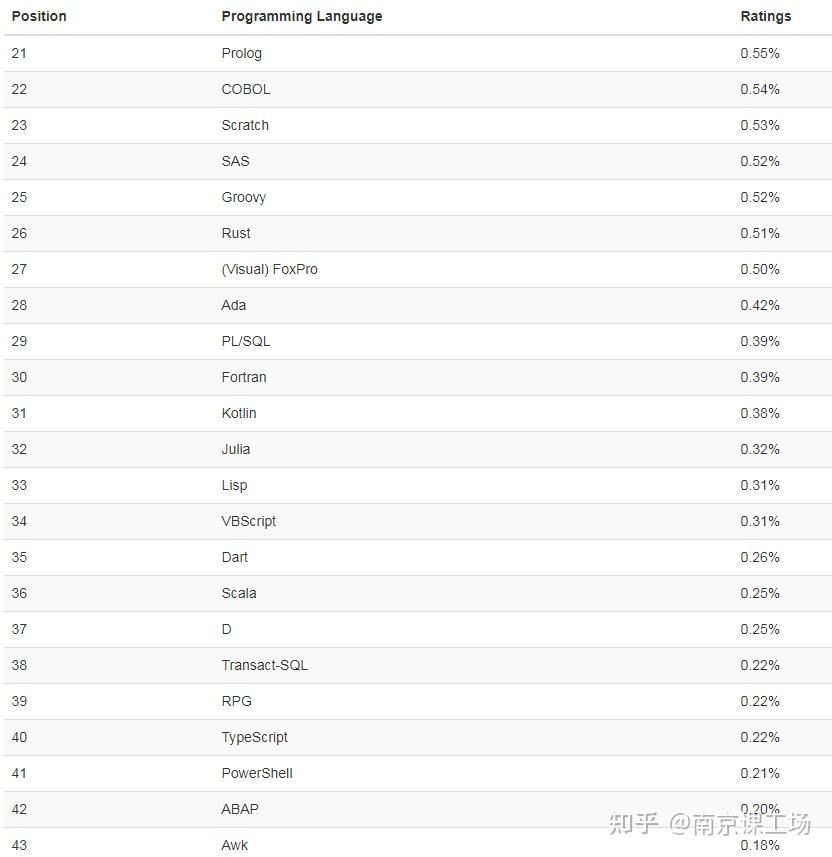Viewport: 832px width, 857px height.
Task: Select the Transact-SQL language cell
Action: (264, 665)
